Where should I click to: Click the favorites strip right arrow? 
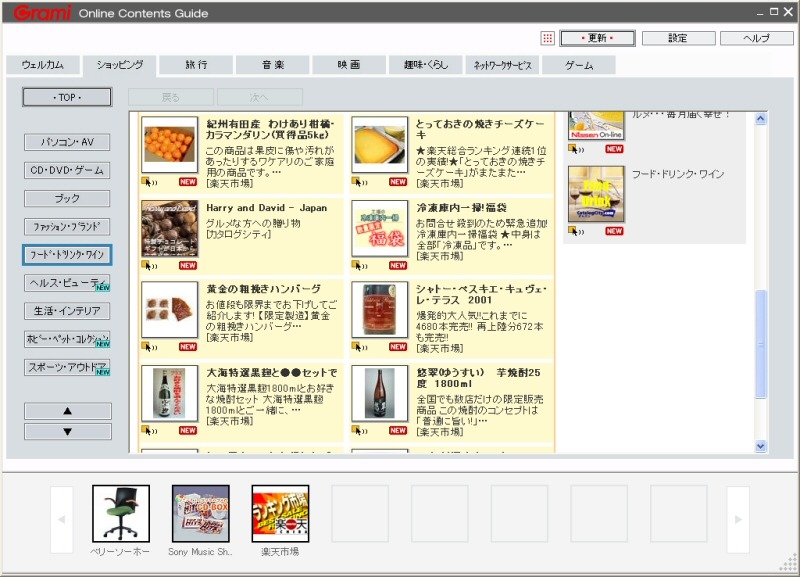coord(738,519)
